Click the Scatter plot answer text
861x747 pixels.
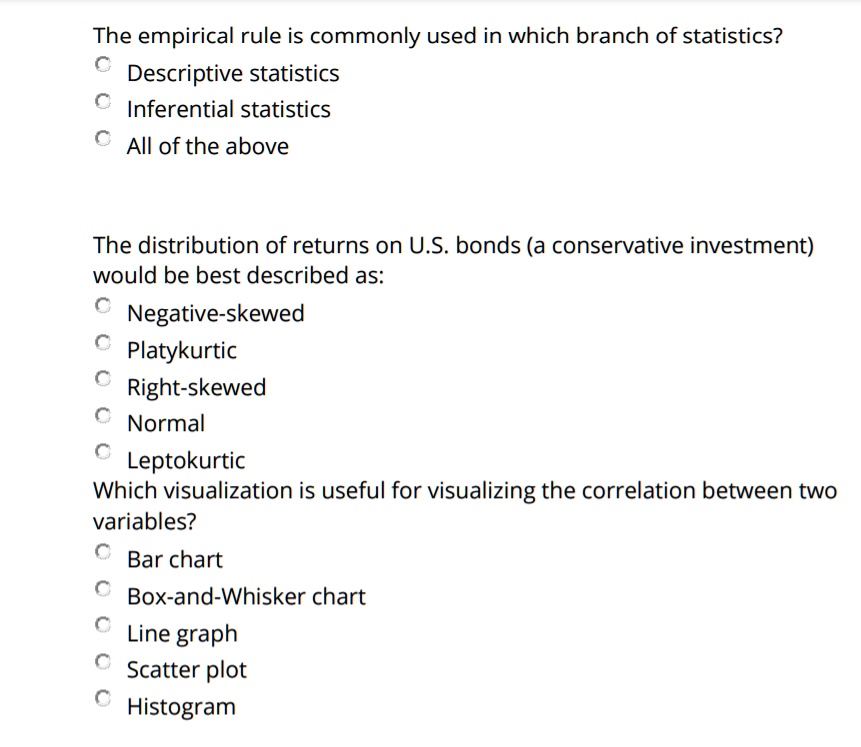(187, 670)
